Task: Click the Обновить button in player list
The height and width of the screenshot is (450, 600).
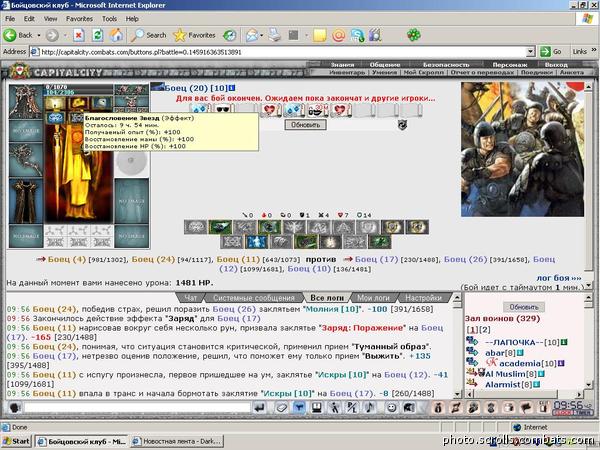Action: 523,307
